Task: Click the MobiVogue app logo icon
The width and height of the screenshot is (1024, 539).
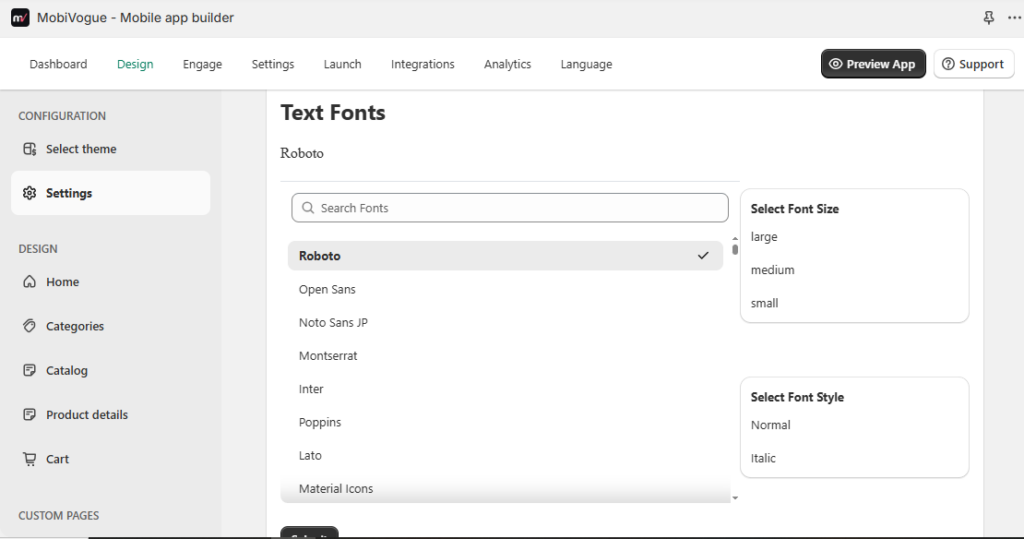Action: 20,18
